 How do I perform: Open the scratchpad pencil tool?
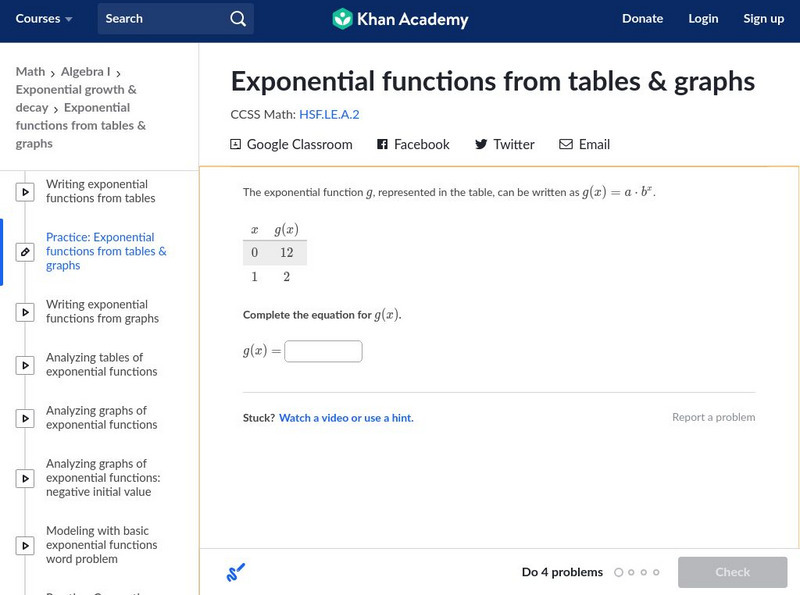(x=236, y=573)
